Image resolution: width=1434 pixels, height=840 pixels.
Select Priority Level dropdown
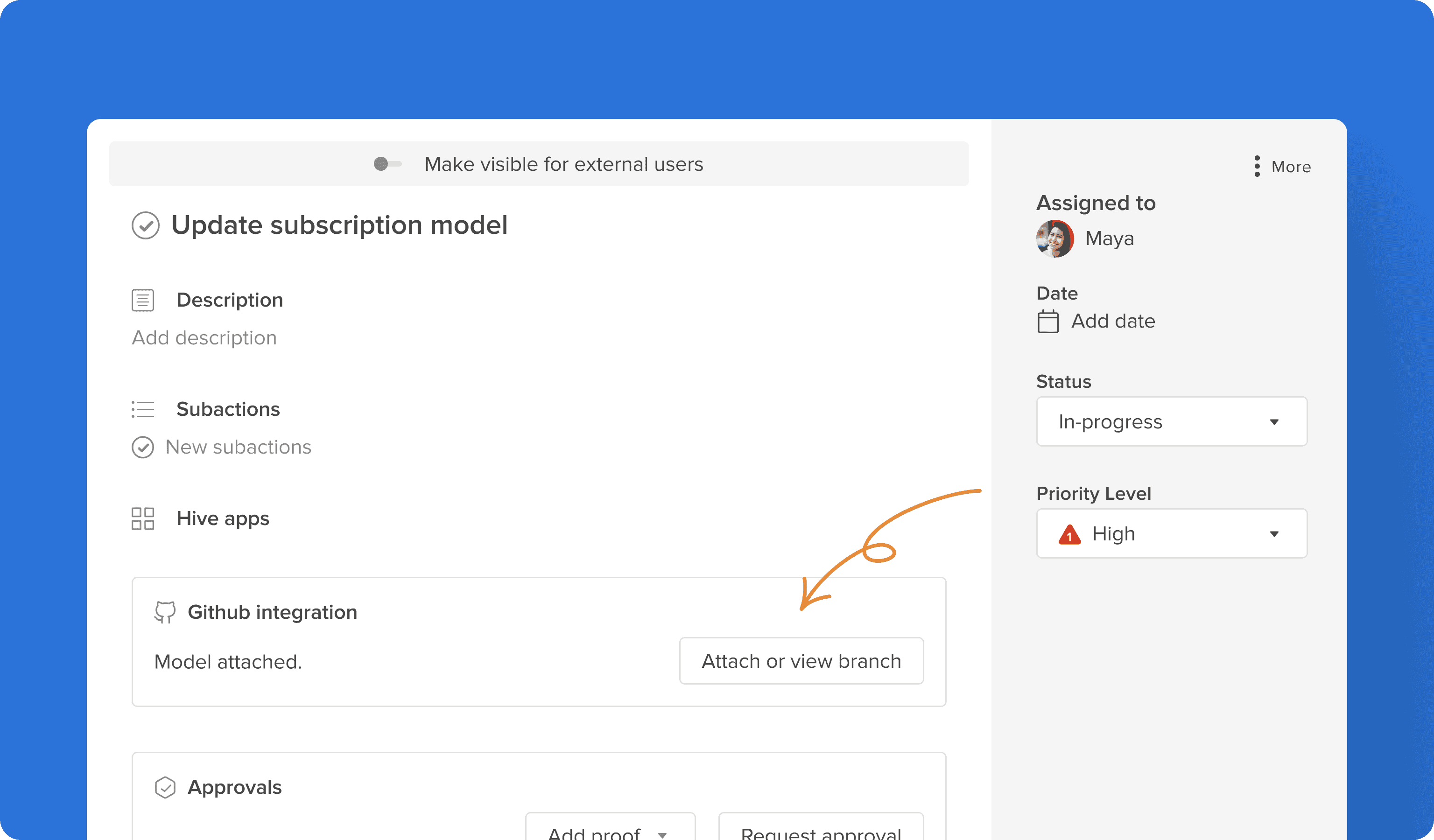(1172, 533)
